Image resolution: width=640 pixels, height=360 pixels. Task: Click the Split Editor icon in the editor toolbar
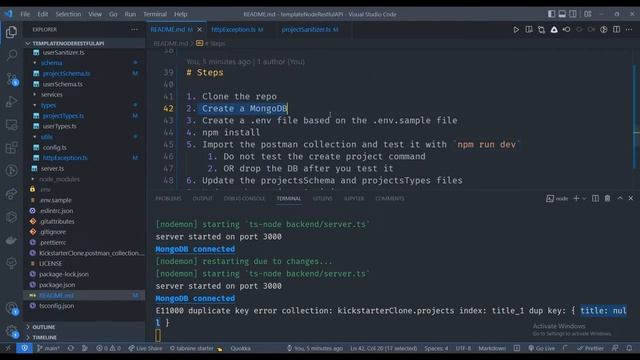(616, 29)
